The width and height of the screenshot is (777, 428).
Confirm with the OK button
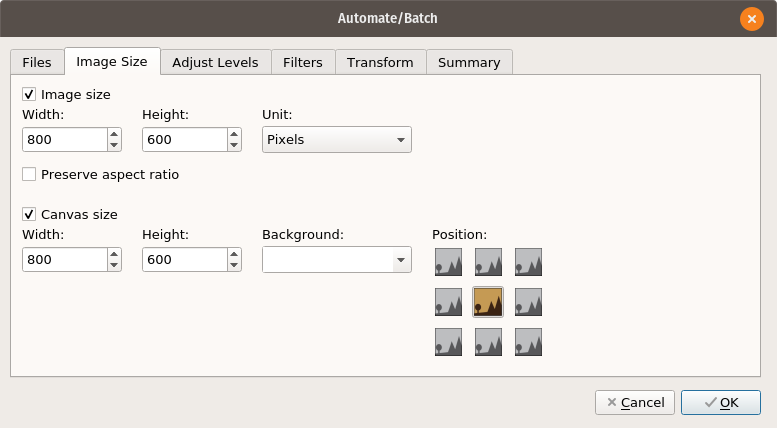721,402
